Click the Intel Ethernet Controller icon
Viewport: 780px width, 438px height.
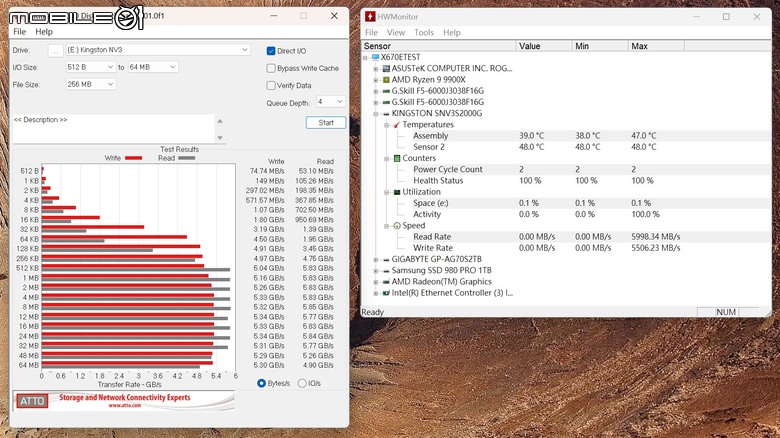point(386,293)
